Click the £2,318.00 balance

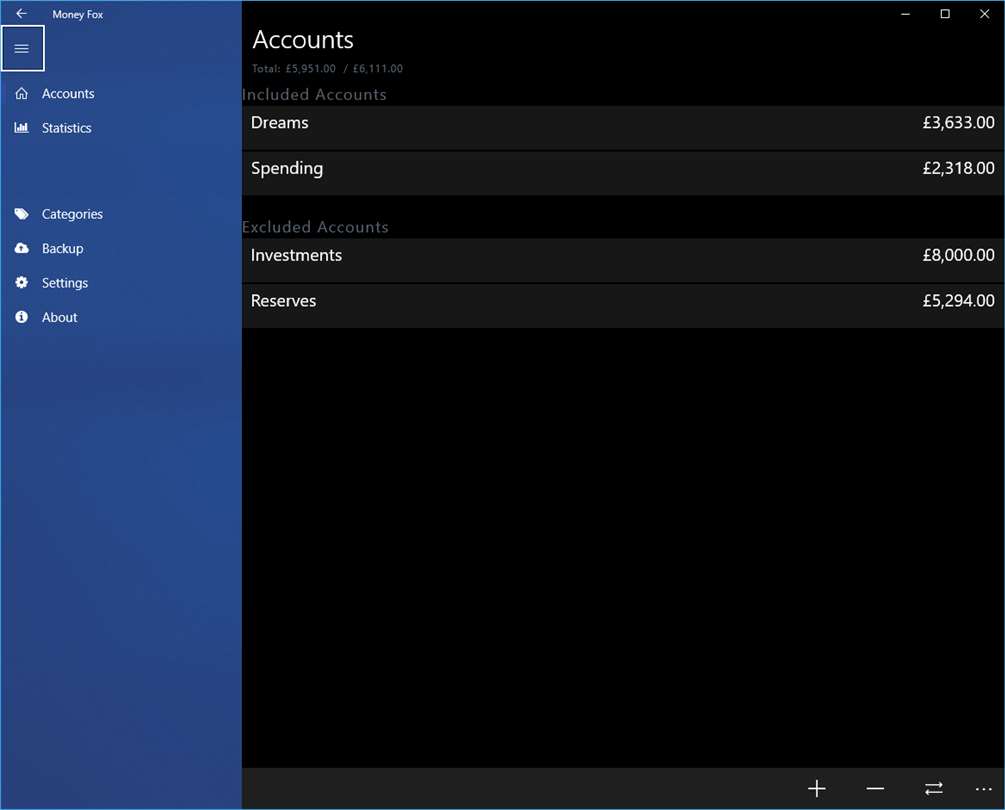958,168
